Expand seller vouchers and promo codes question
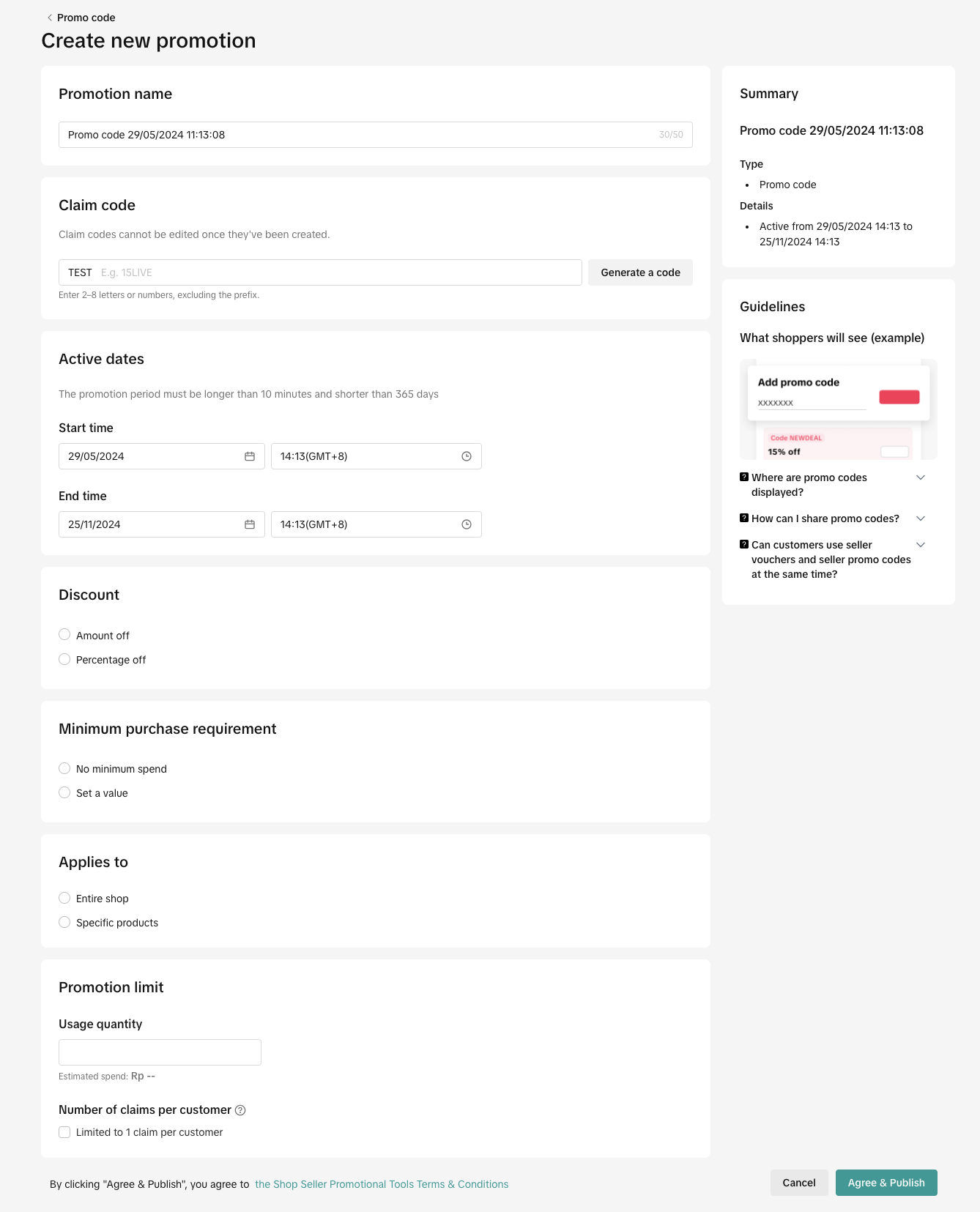 (921, 545)
